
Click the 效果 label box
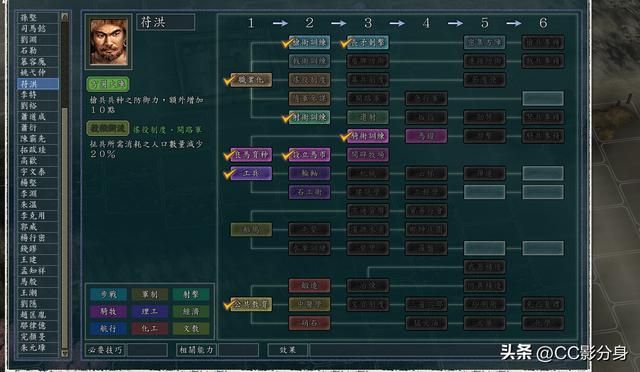point(288,350)
